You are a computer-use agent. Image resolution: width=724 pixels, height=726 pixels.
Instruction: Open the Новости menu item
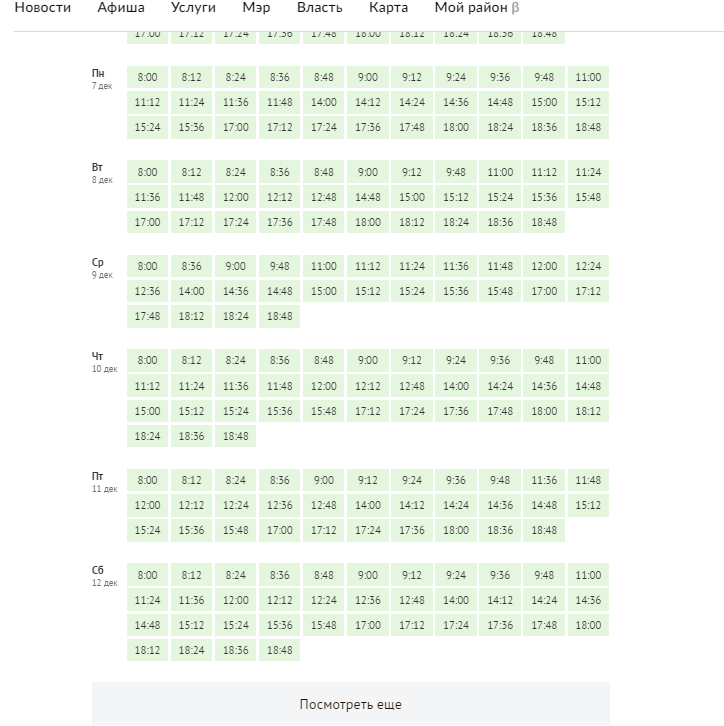tap(42, 8)
